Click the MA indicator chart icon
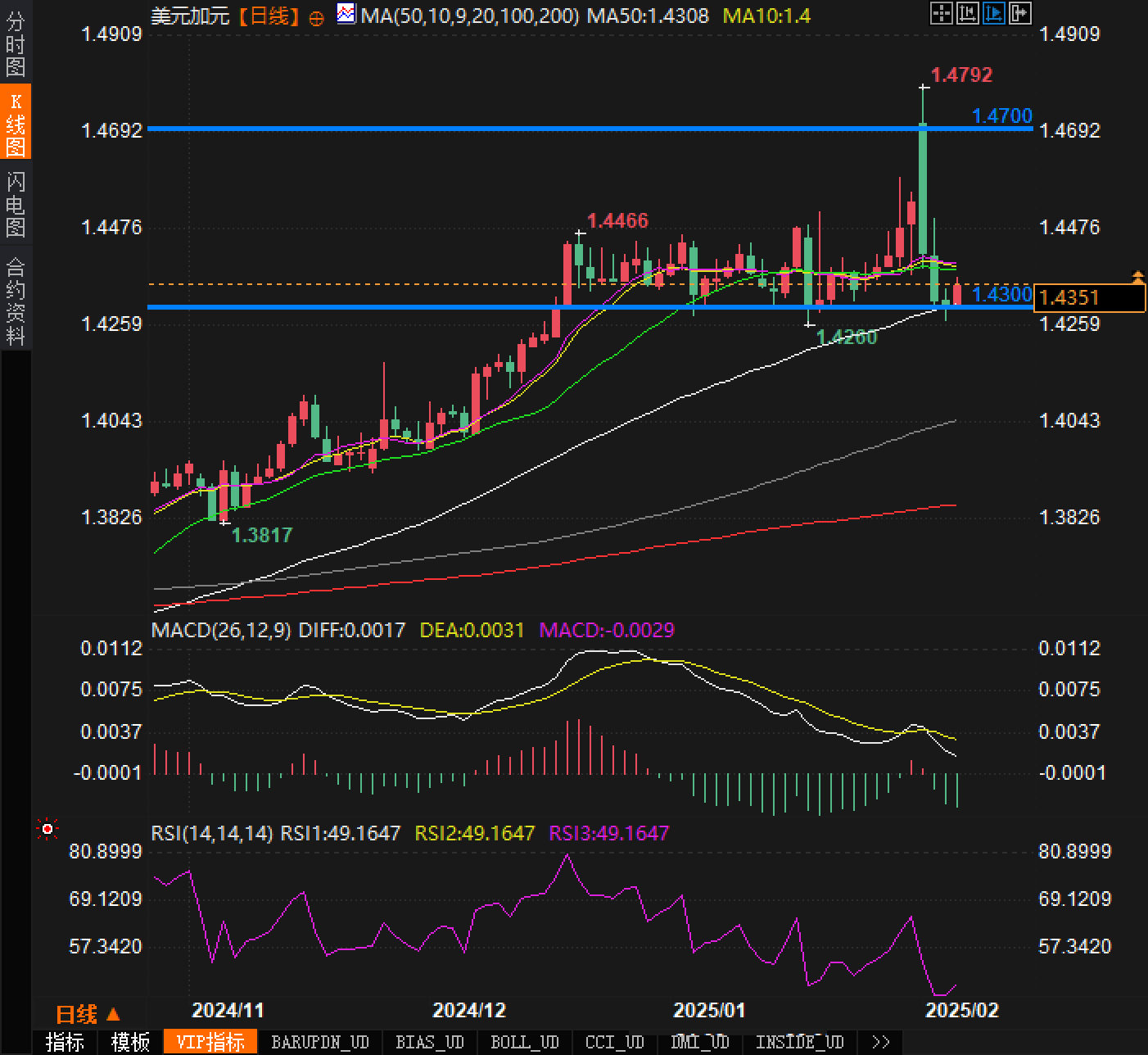The height and width of the screenshot is (1055, 1148). click(347, 14)
